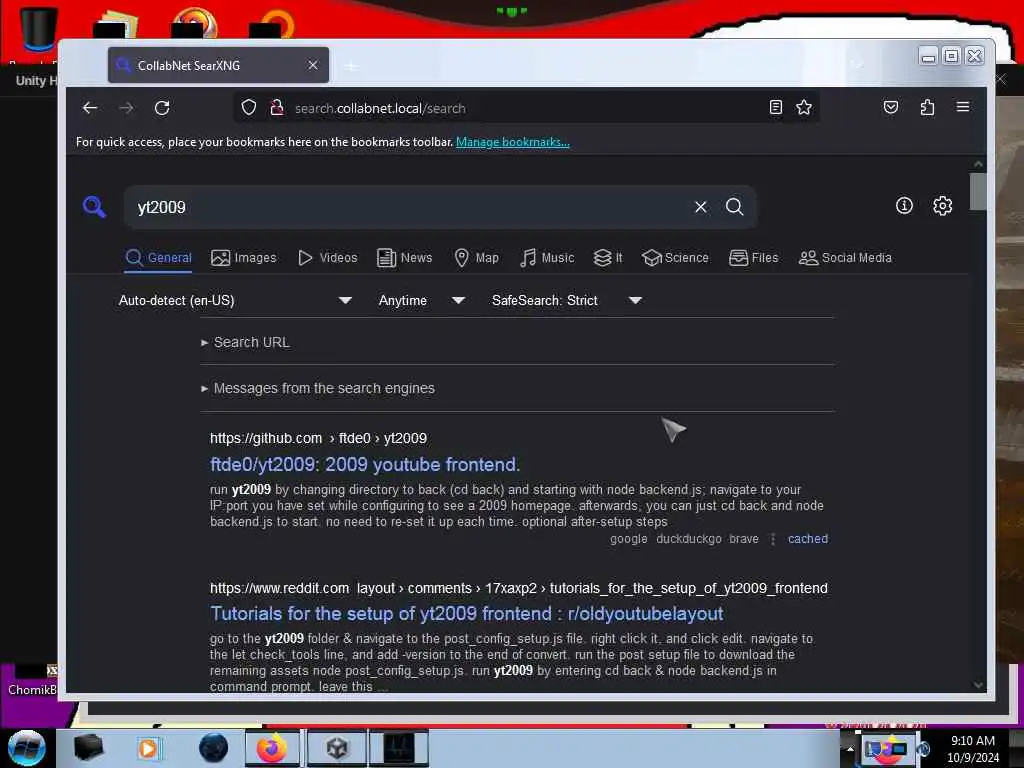The width and height of the screenshot is (1024, 768).
Task: Expand Messages from the search engines
Action: coord(318,388)
